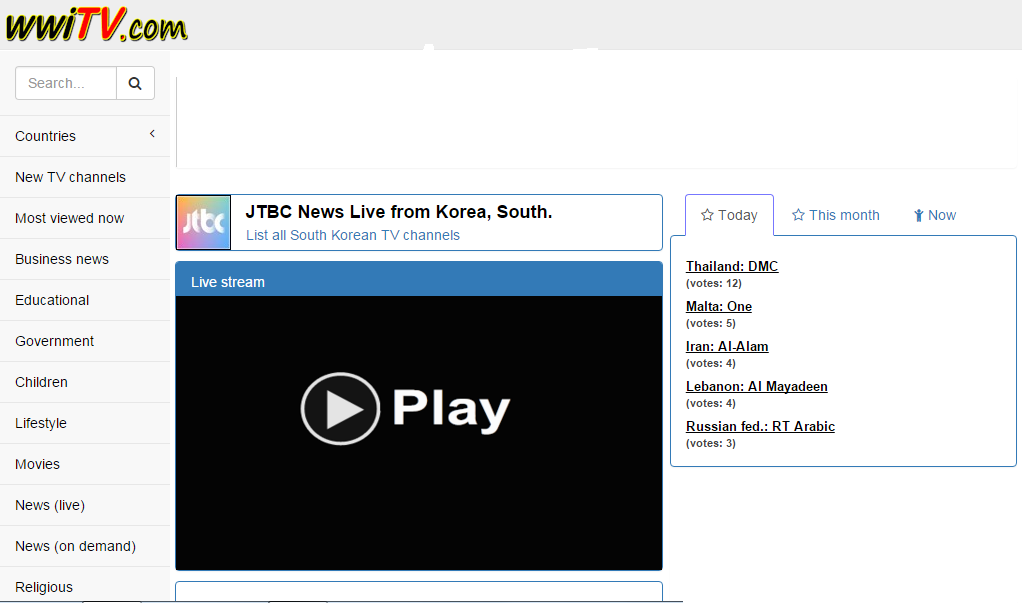Switch to the Today tab
Screen dimensions: 1022x603
[x=729, y=215]
